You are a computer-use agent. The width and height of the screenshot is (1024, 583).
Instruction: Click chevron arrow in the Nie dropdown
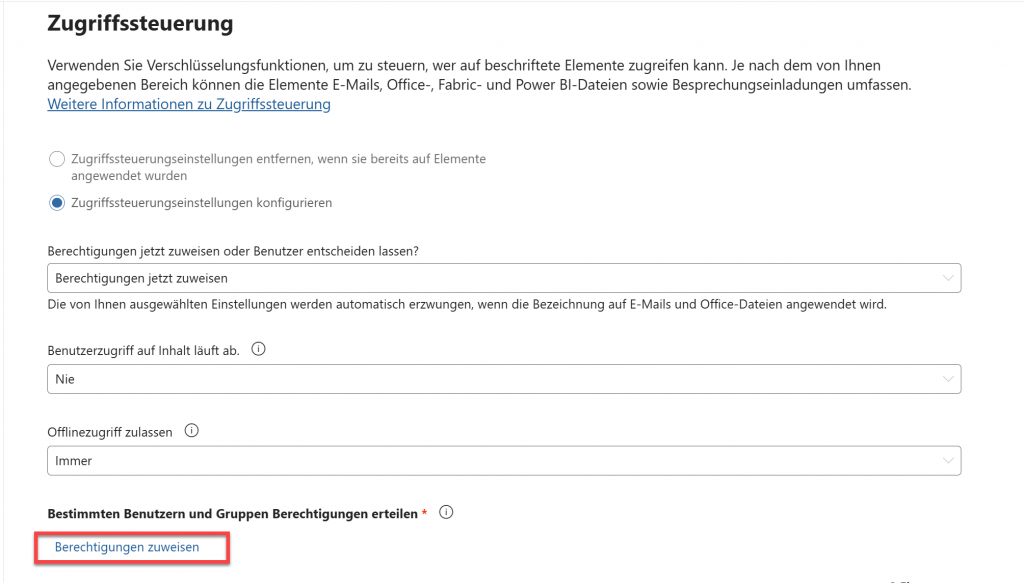coord(947,379)
